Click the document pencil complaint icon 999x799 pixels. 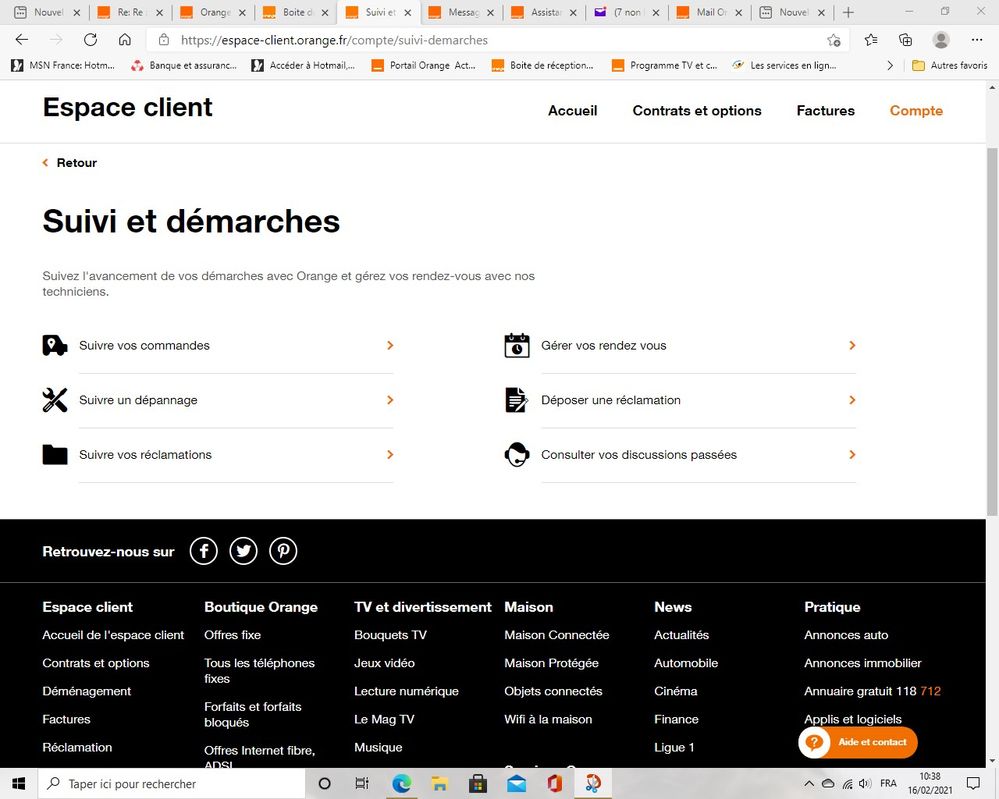click(x=516, y=400)
